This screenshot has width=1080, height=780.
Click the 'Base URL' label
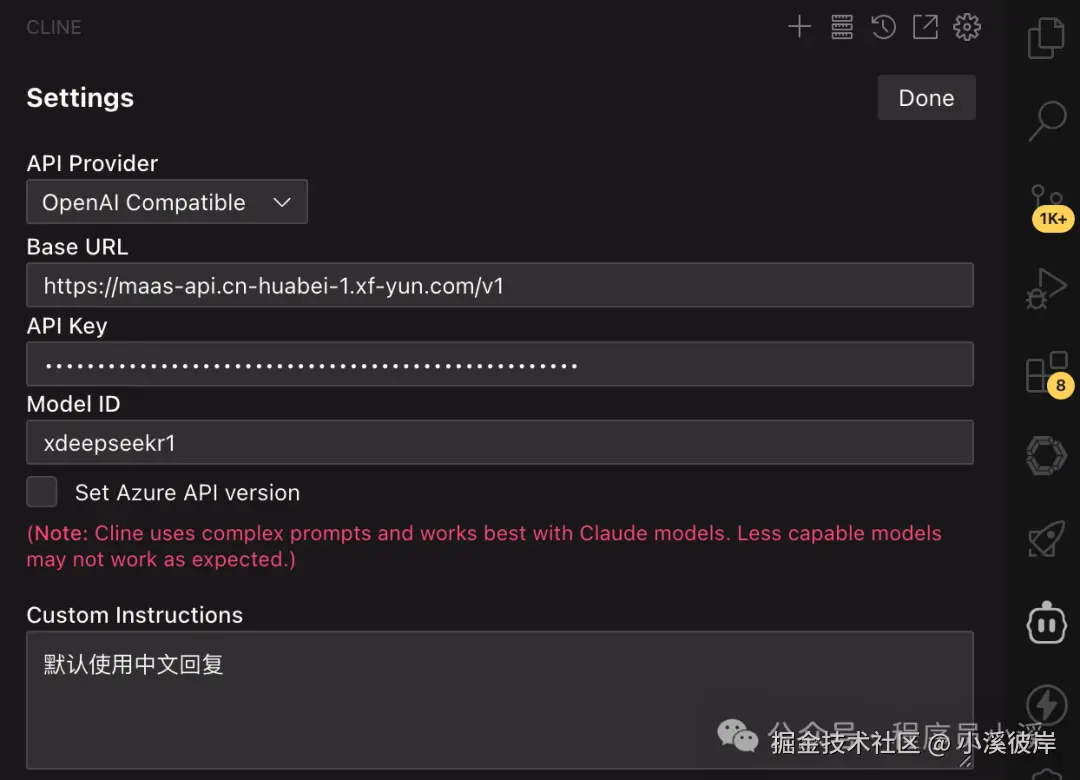pos(77,247)
